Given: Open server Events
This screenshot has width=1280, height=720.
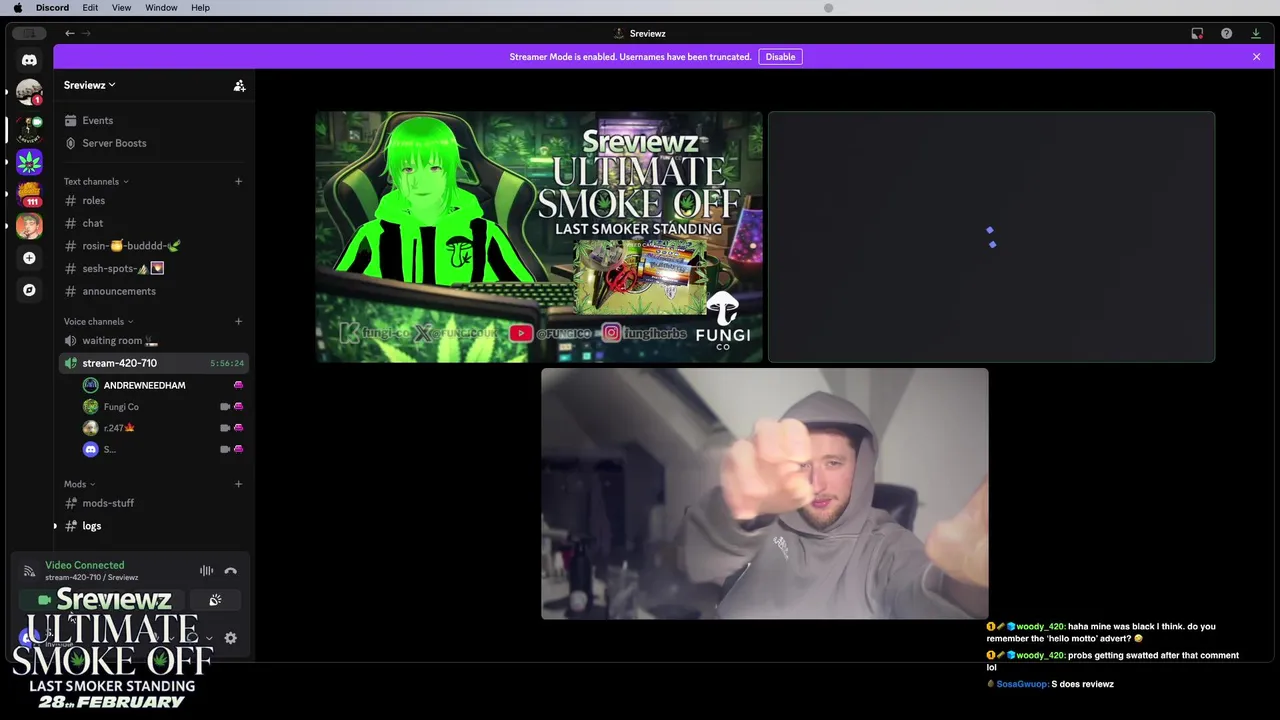Looking at the screenshot, I should click(x=97, y=121).
